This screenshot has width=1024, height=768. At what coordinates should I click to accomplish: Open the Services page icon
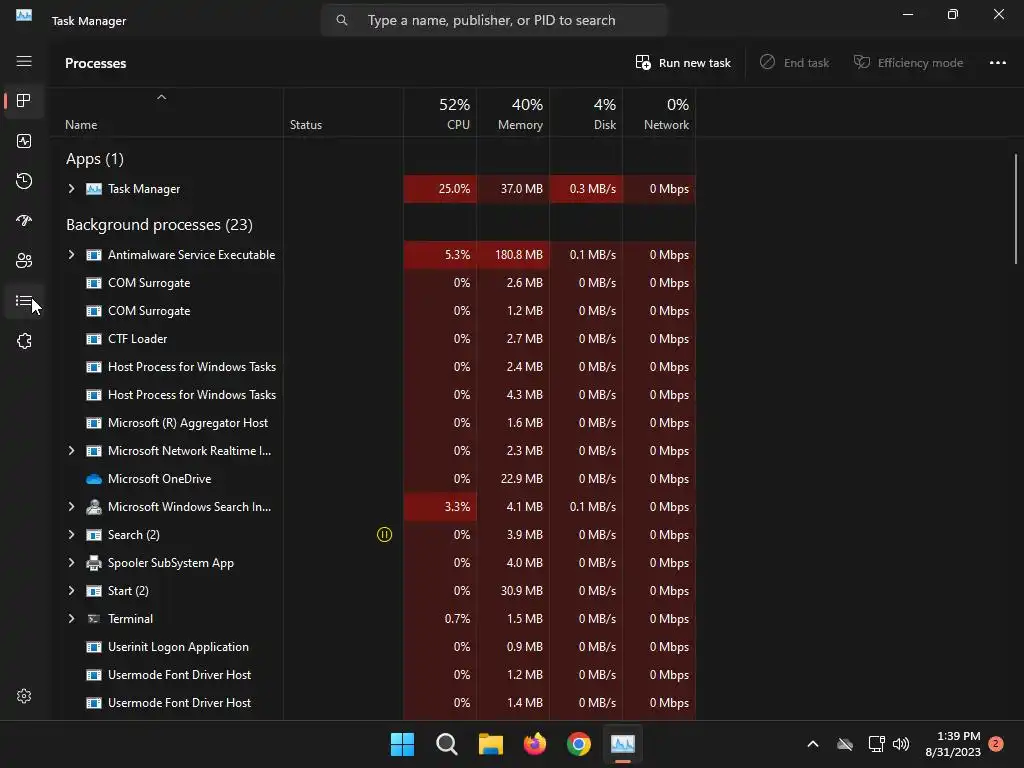click(24, 341)
